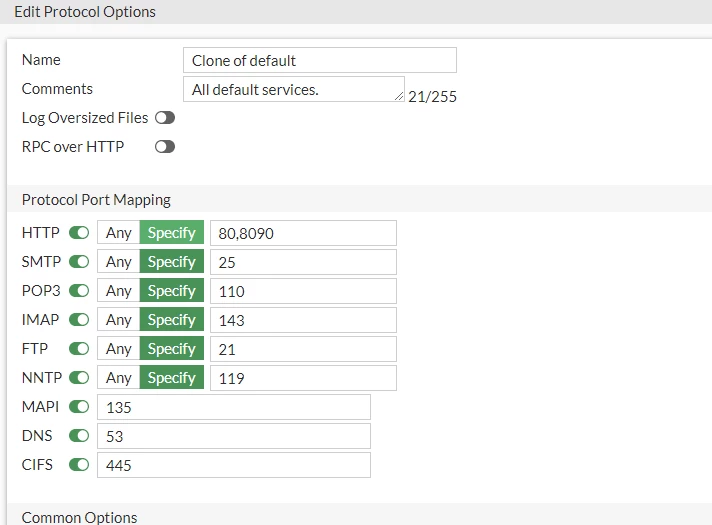Disable the NNTP protocol toggle
This screenshot has width=712, height=525.
(x=79, y=378)
